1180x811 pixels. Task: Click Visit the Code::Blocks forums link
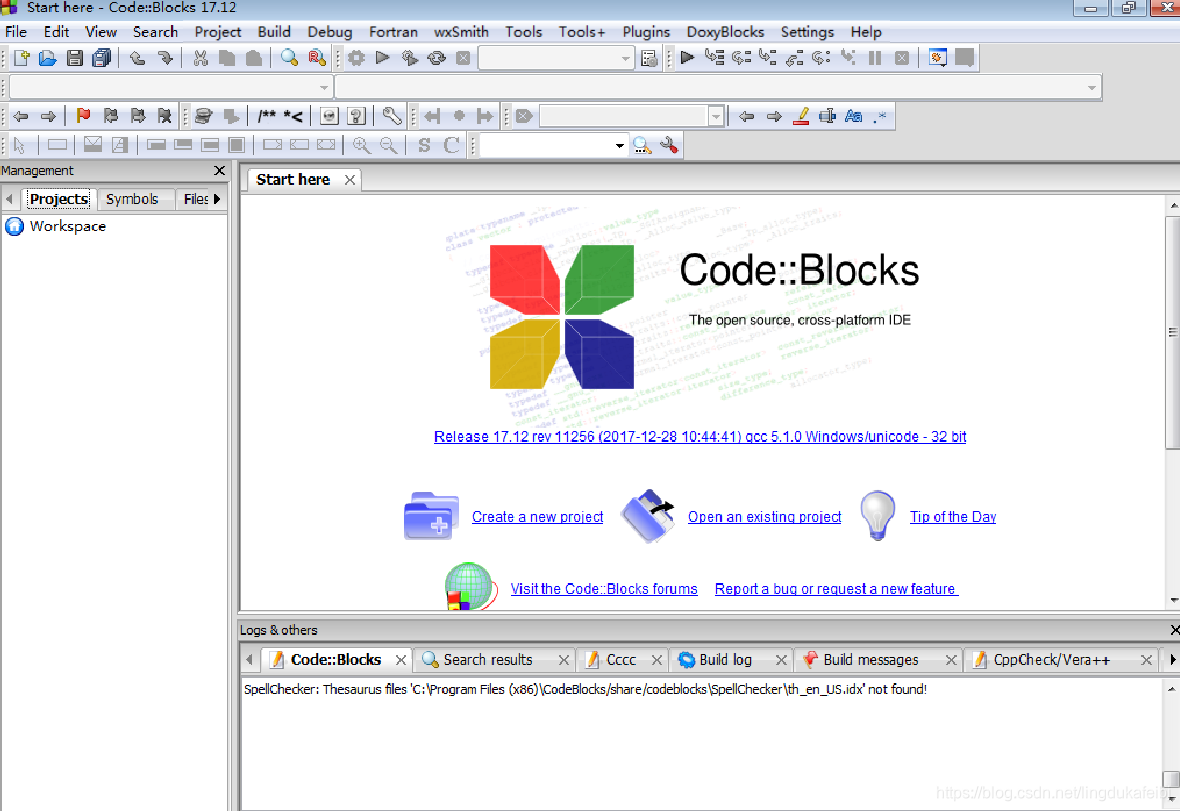tap(604, 589)
